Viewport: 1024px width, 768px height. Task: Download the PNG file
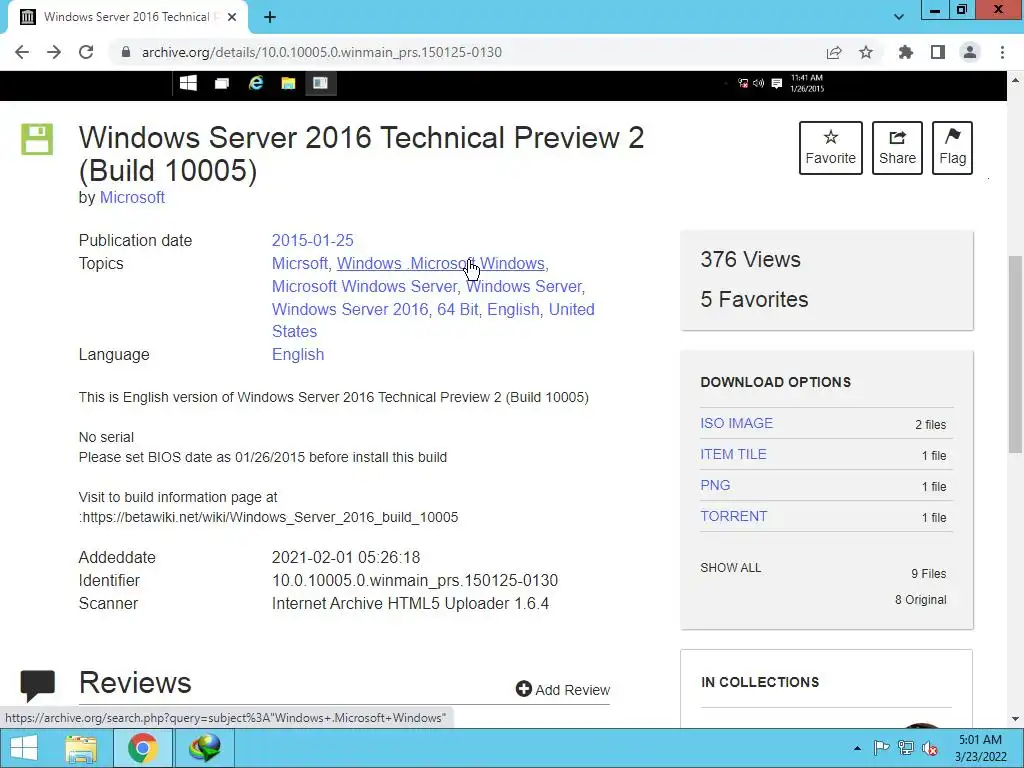[715, 485]
